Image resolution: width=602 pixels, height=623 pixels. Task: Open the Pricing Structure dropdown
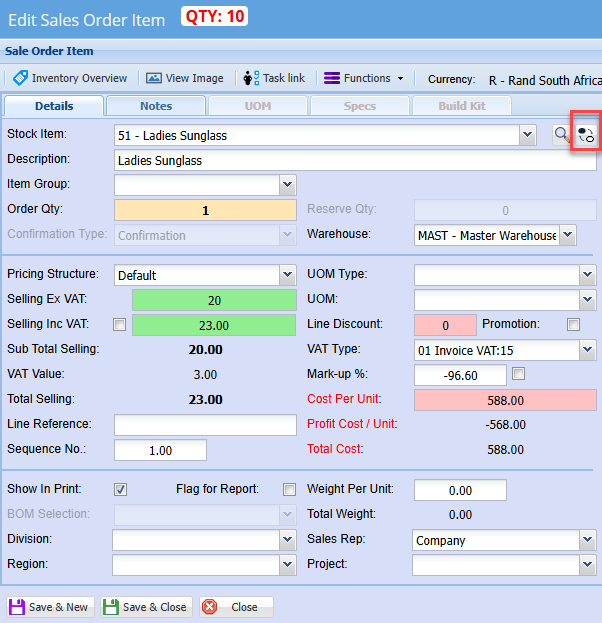pos(288,275)
